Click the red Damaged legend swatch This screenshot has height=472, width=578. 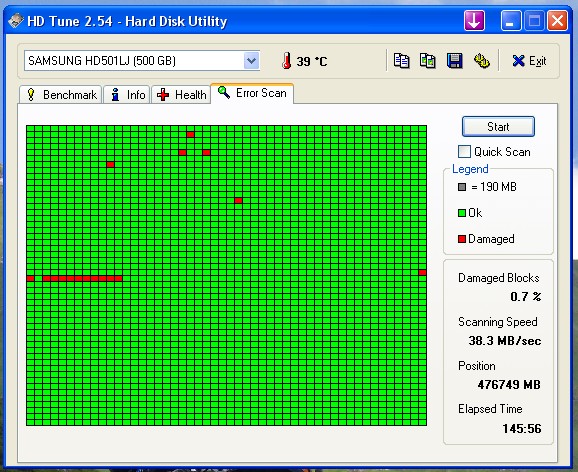tap(462, 239)
